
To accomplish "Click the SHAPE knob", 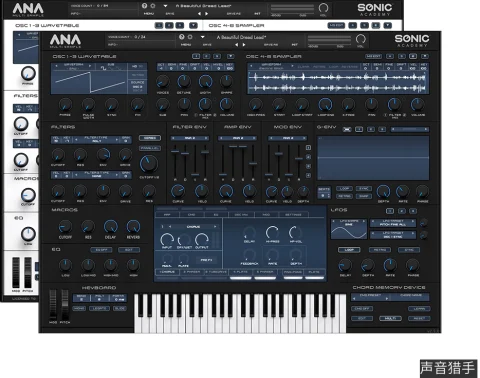I will (226, 81).
